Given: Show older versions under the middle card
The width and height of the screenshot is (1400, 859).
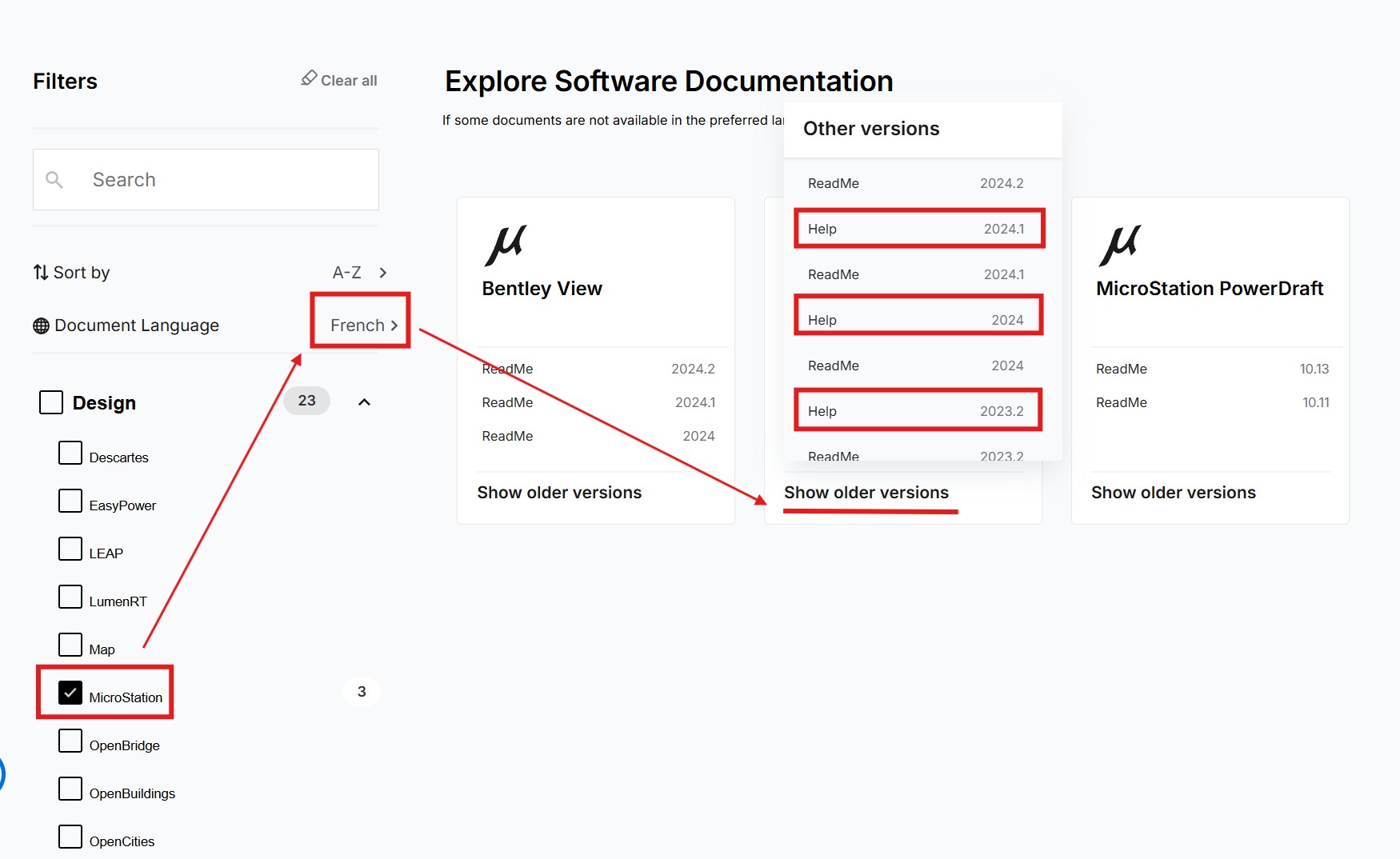Looking at the screenshot, I should pos(866,493).
